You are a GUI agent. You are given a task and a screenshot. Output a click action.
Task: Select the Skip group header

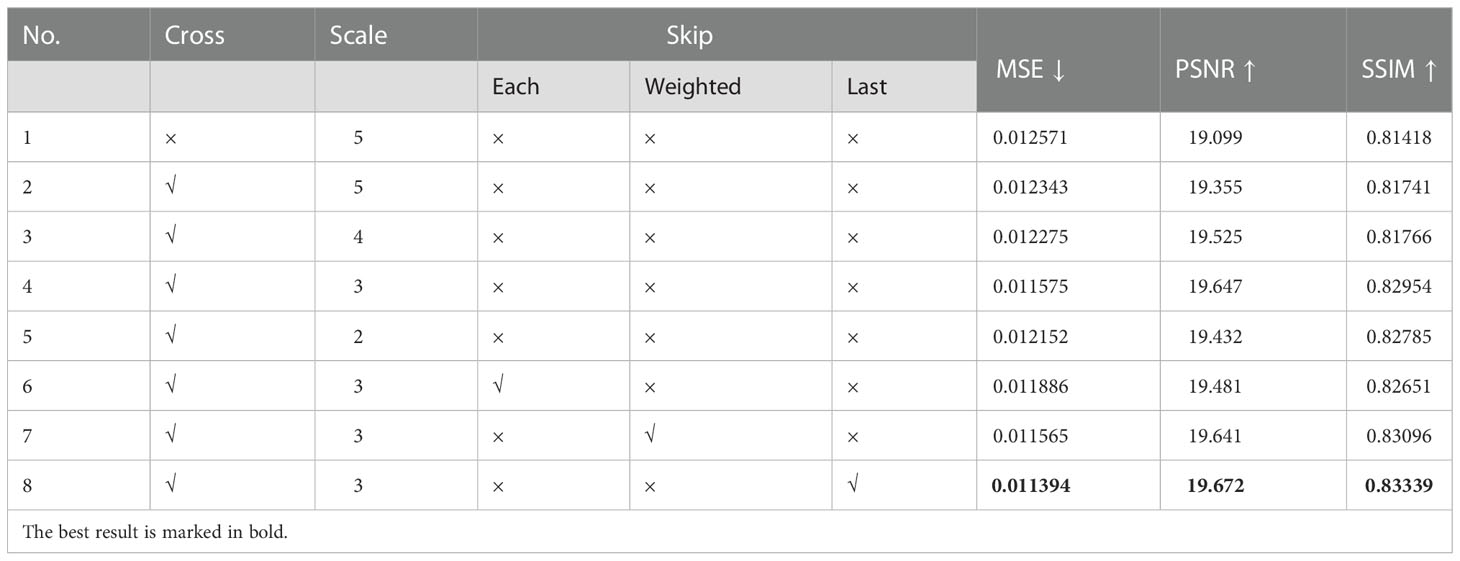[x=689, y=36]
